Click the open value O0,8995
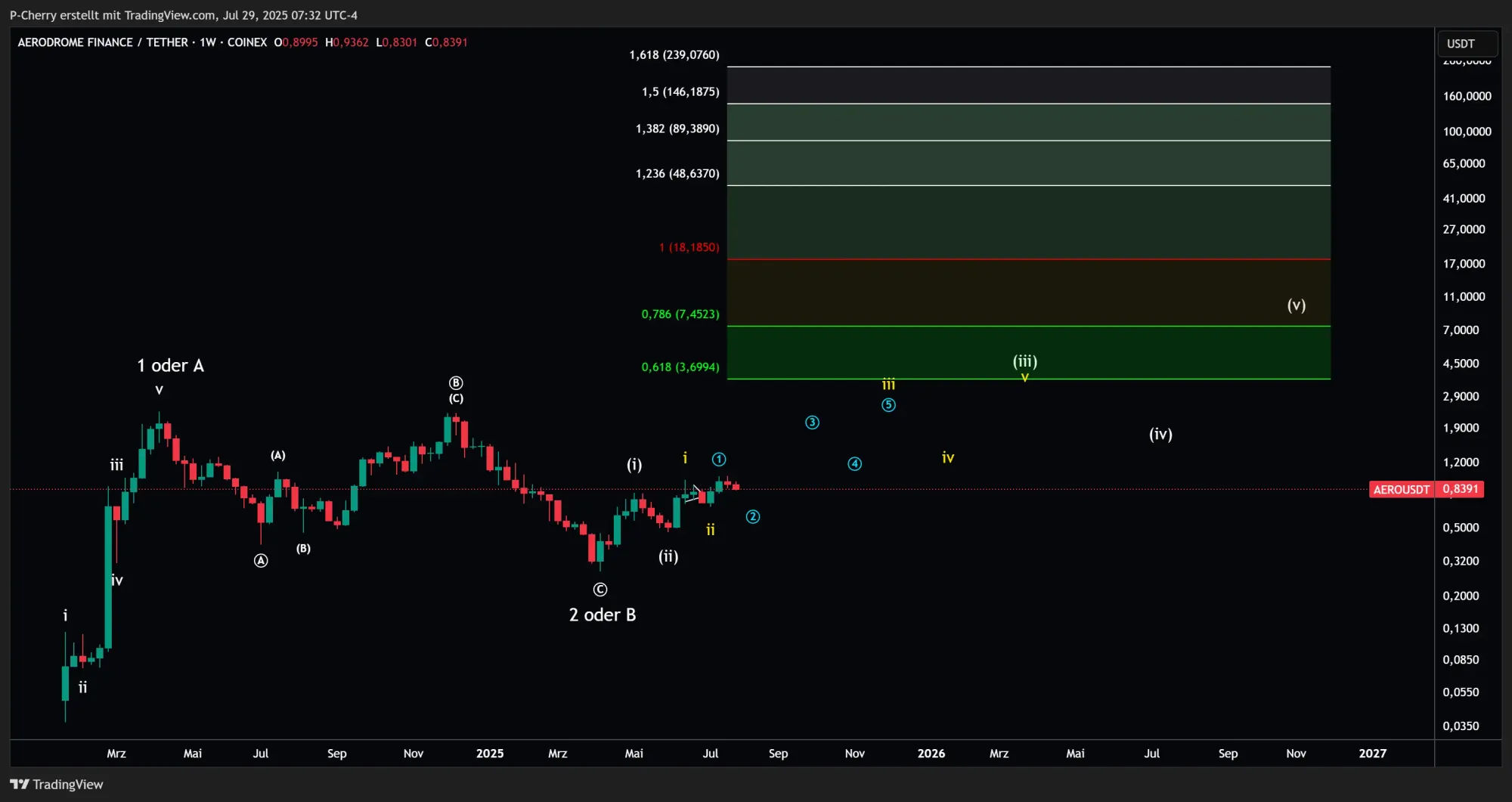 pyautogui.click(x=296, y=42)
